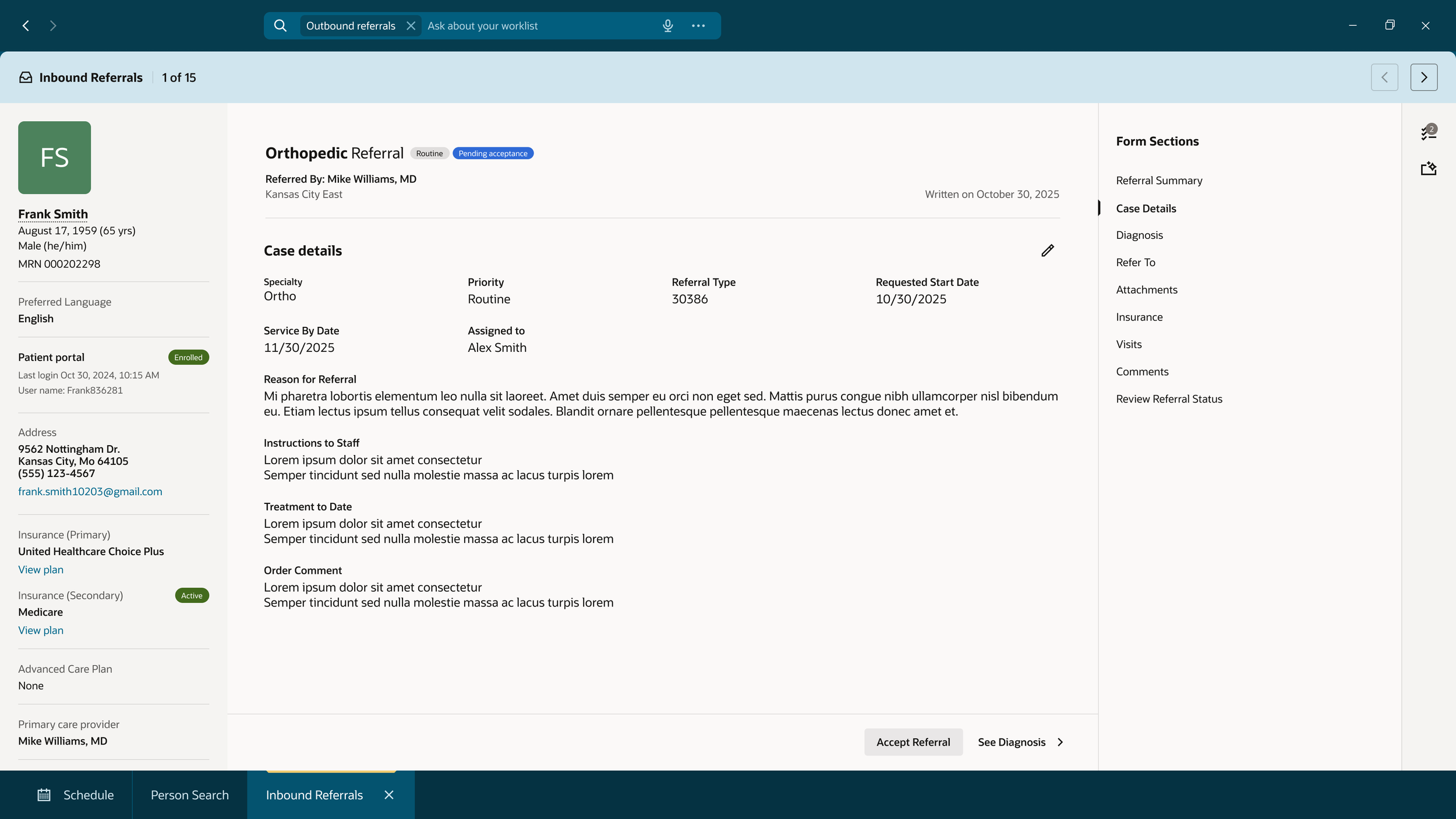Open the Frank Smith patient name link

(53, 214)
